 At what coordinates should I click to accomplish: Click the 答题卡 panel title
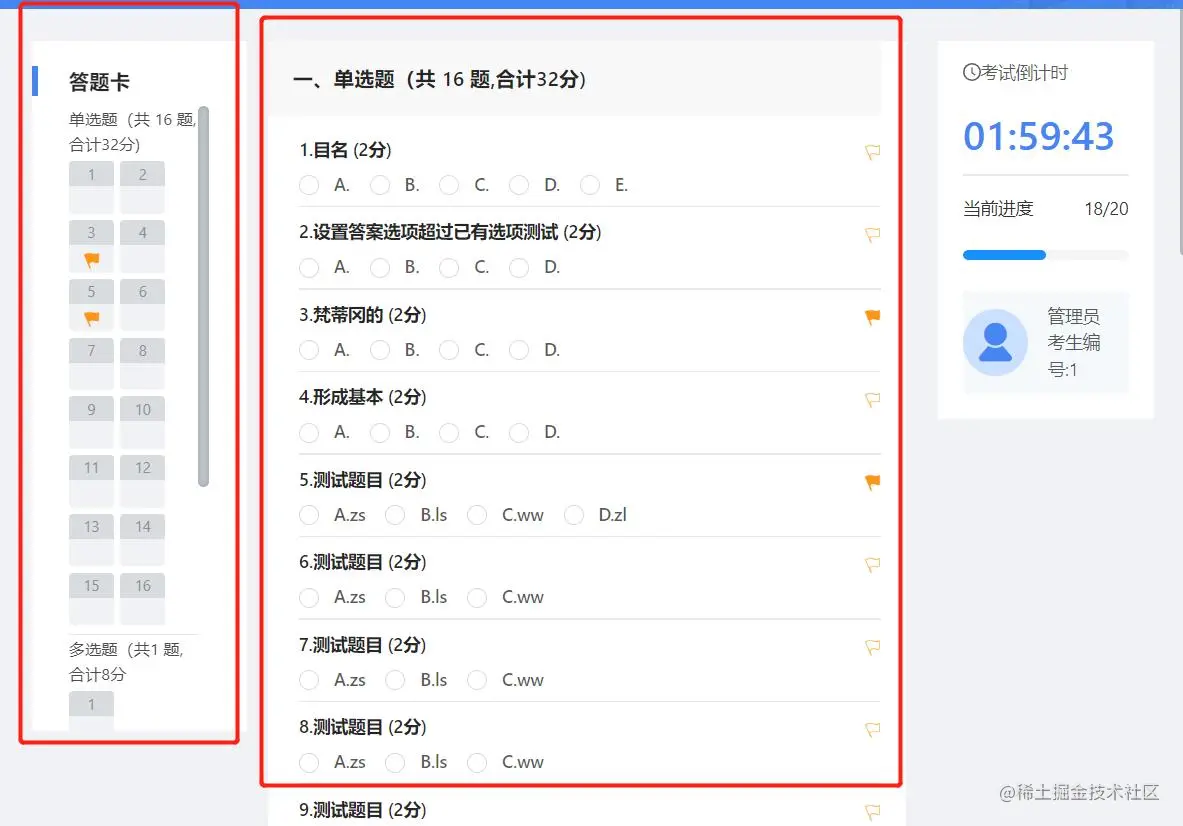(99, 81)
